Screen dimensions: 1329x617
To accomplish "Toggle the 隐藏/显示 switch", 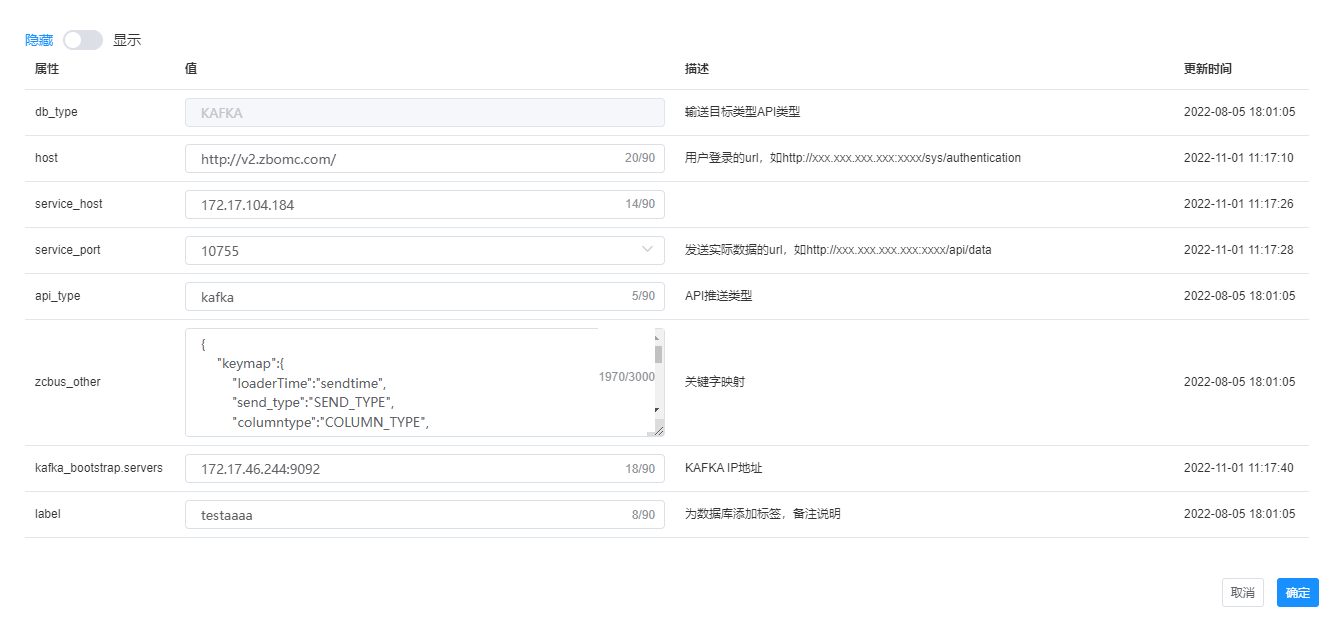I will pos(82,40).
